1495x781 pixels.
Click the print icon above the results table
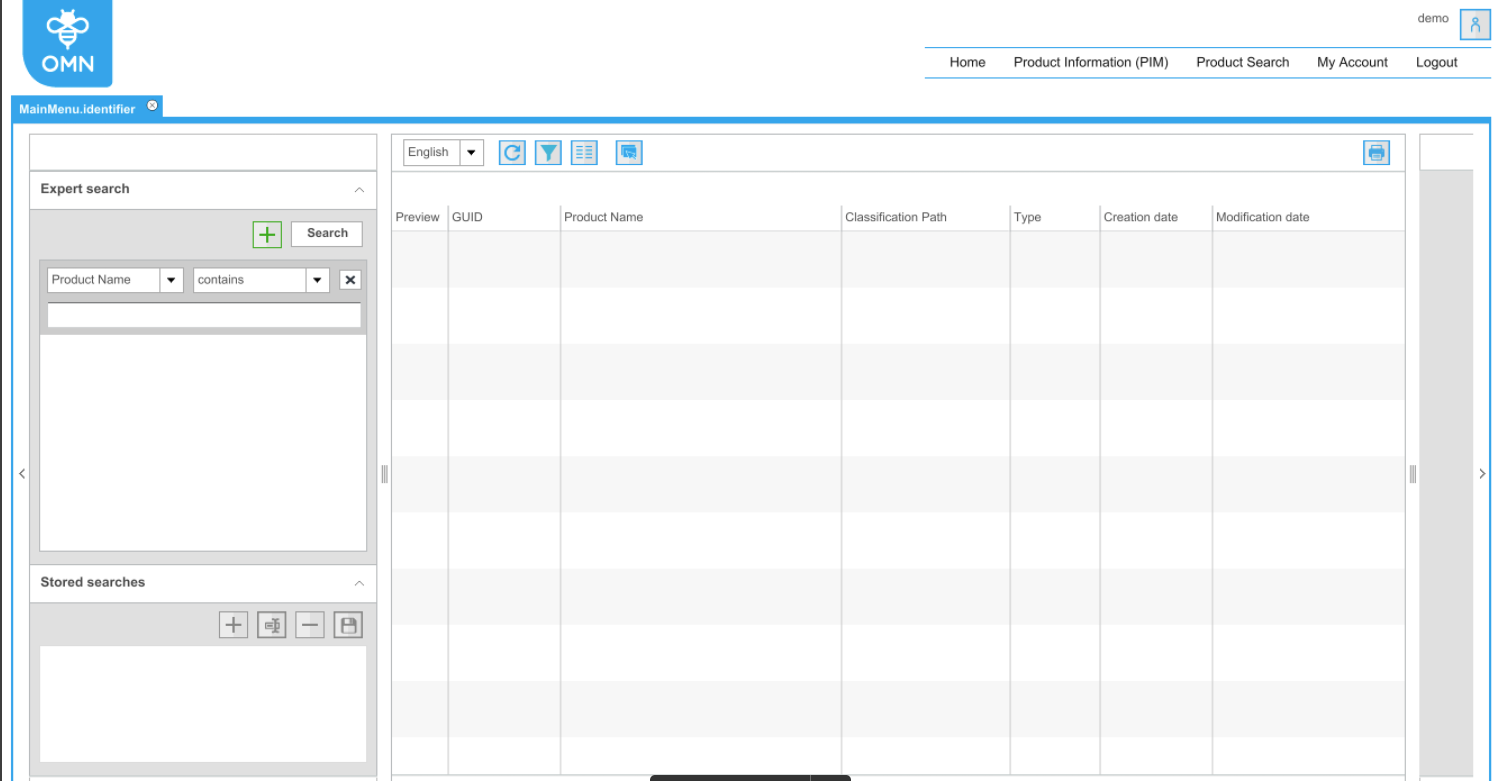click(1375, 152)
